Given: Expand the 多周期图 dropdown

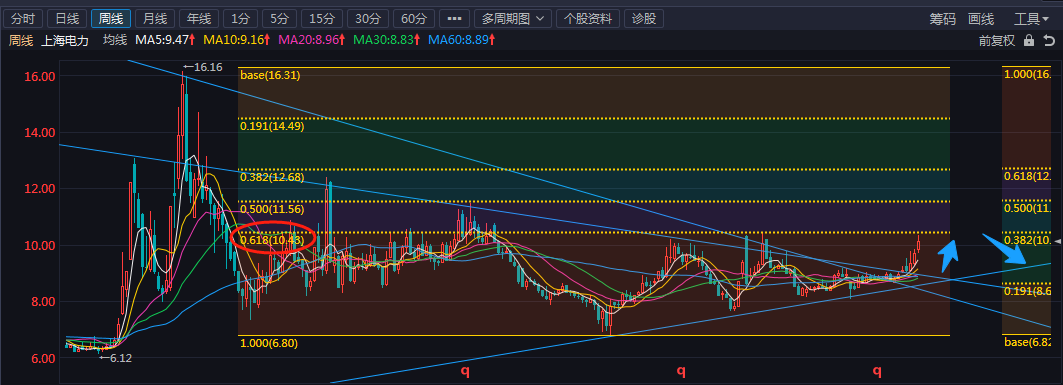Looking at the screenshot, I should pyautogui.click(x=513, y=18).
